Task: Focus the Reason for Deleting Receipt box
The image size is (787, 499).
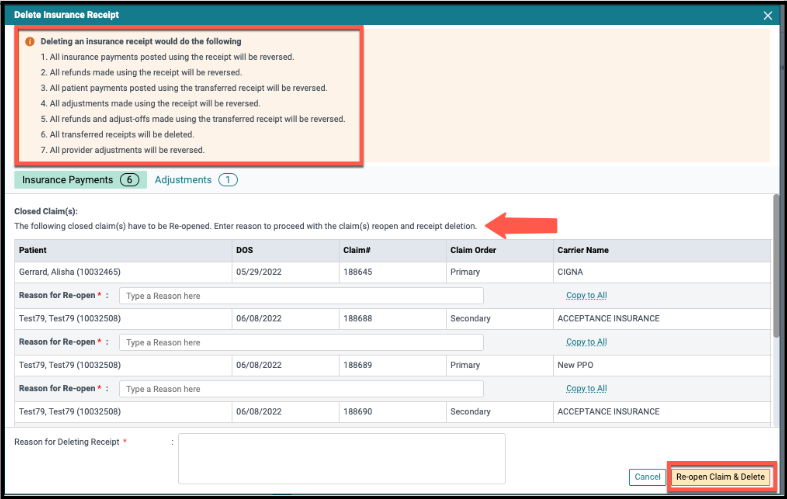Action: tap(342, 458)
